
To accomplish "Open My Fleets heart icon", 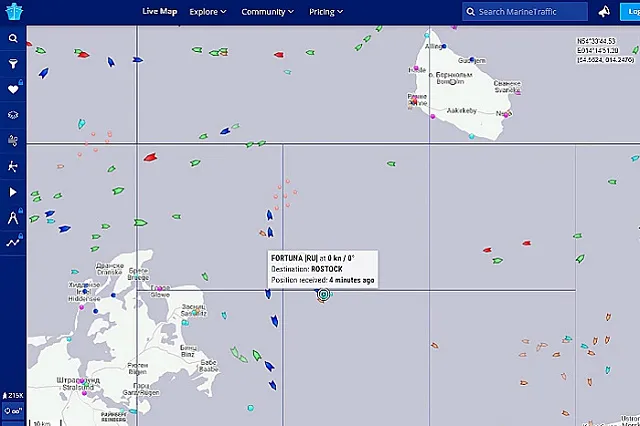I will (13, 89).
